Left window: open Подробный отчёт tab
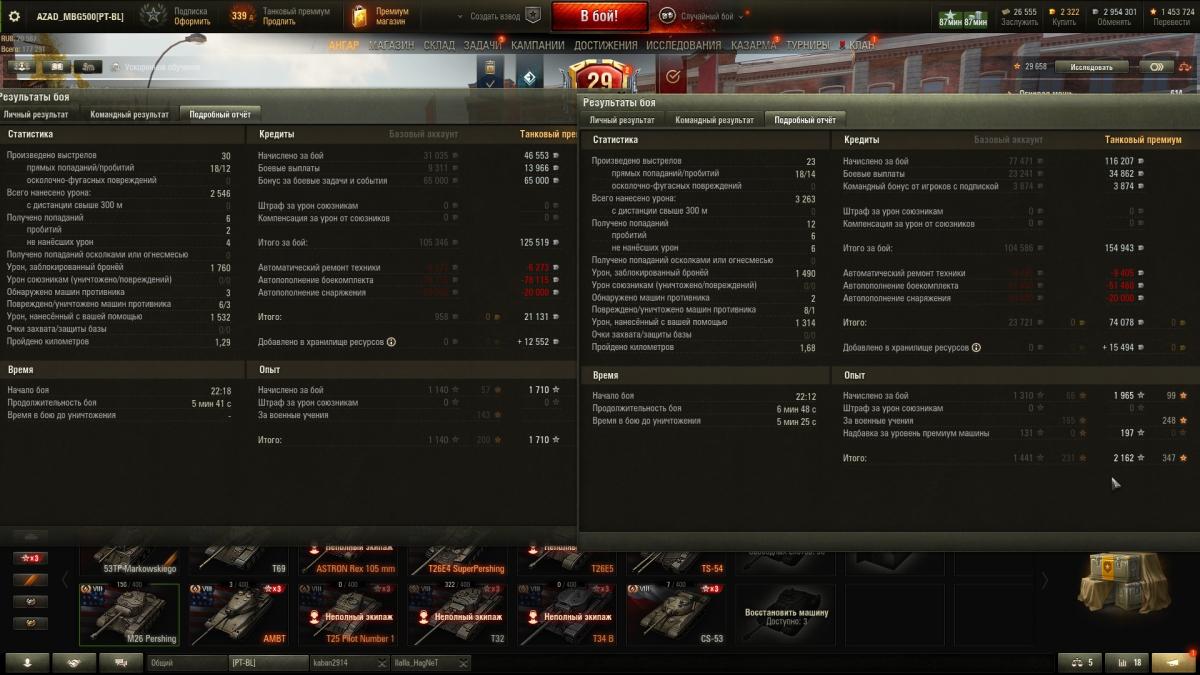This screenshot has width=1200, height=675. [220, 115]
